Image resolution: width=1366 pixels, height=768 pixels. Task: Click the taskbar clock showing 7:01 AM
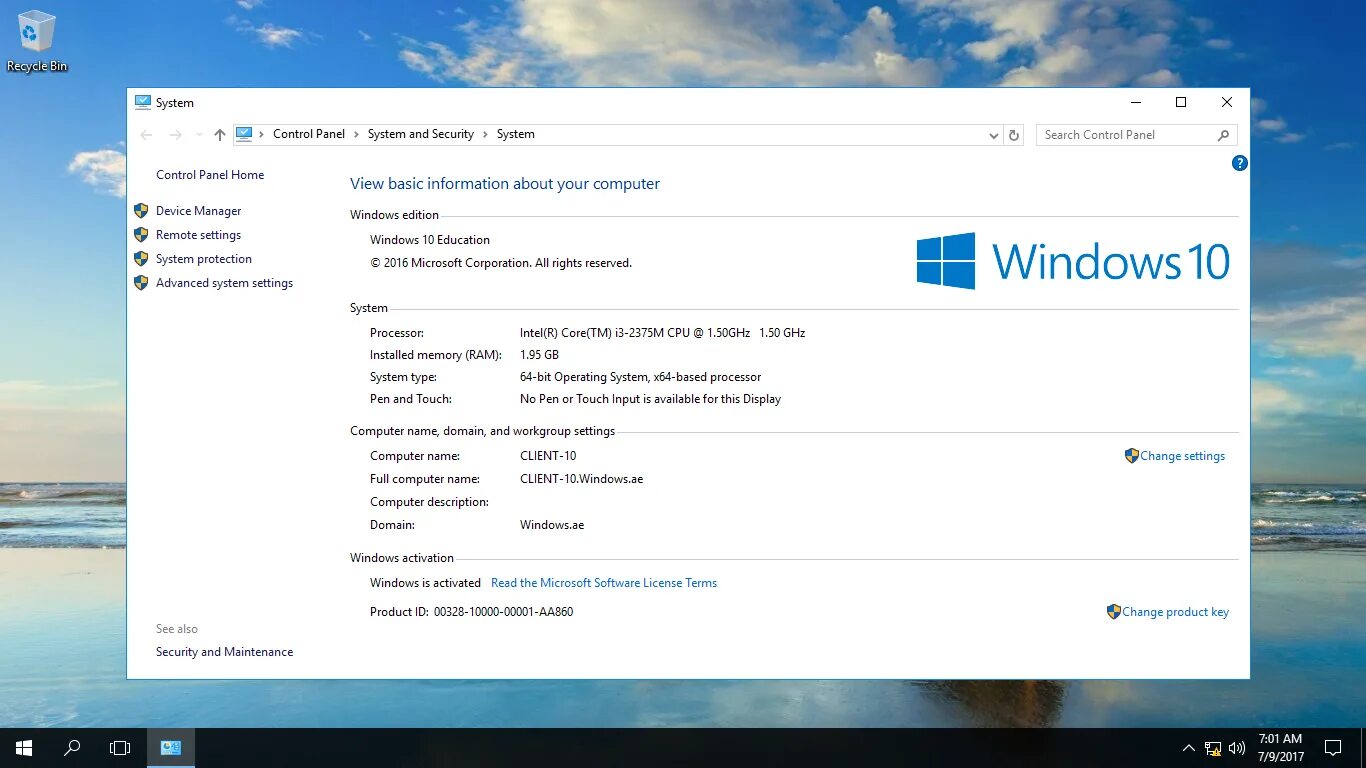click(x=1280, y=747)
